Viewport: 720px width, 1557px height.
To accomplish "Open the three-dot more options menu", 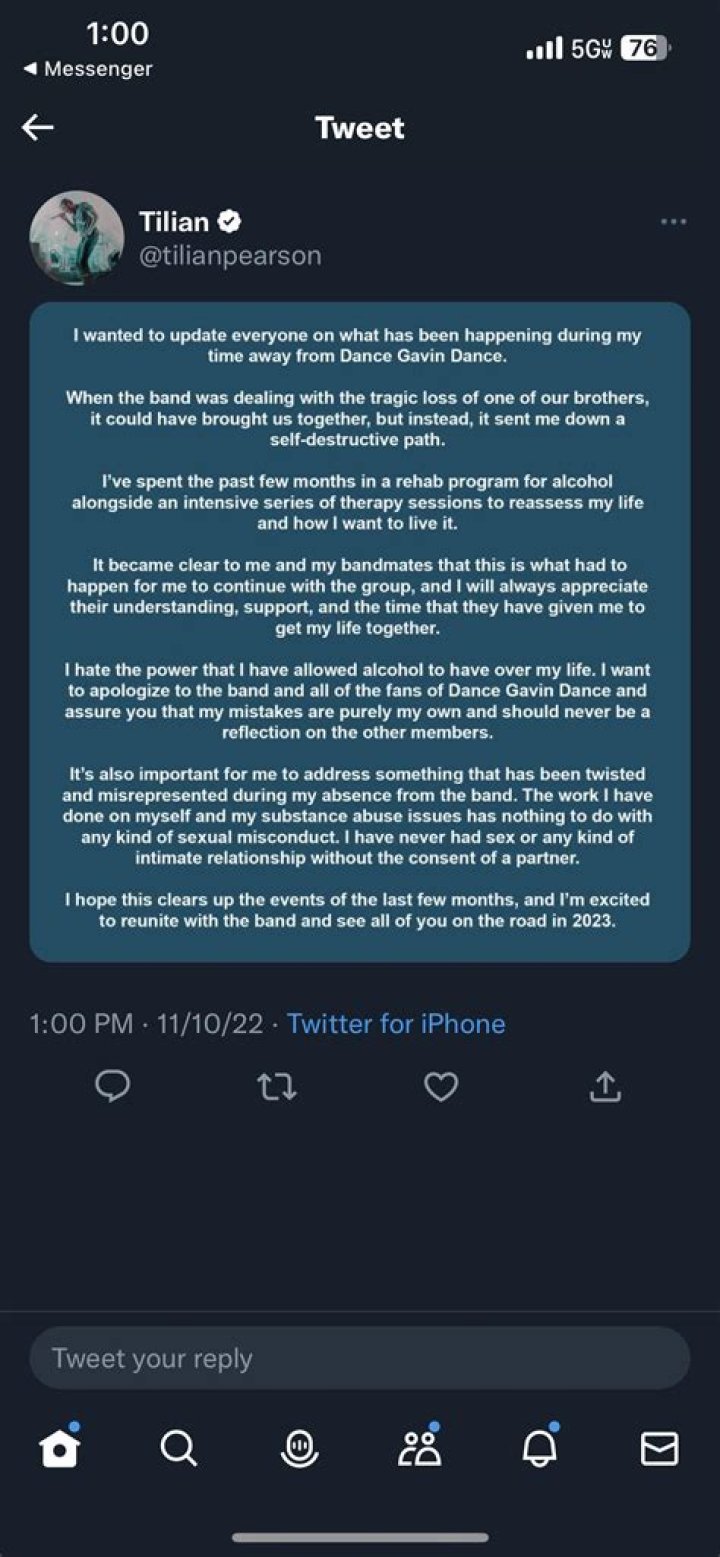I will [674, 222].
